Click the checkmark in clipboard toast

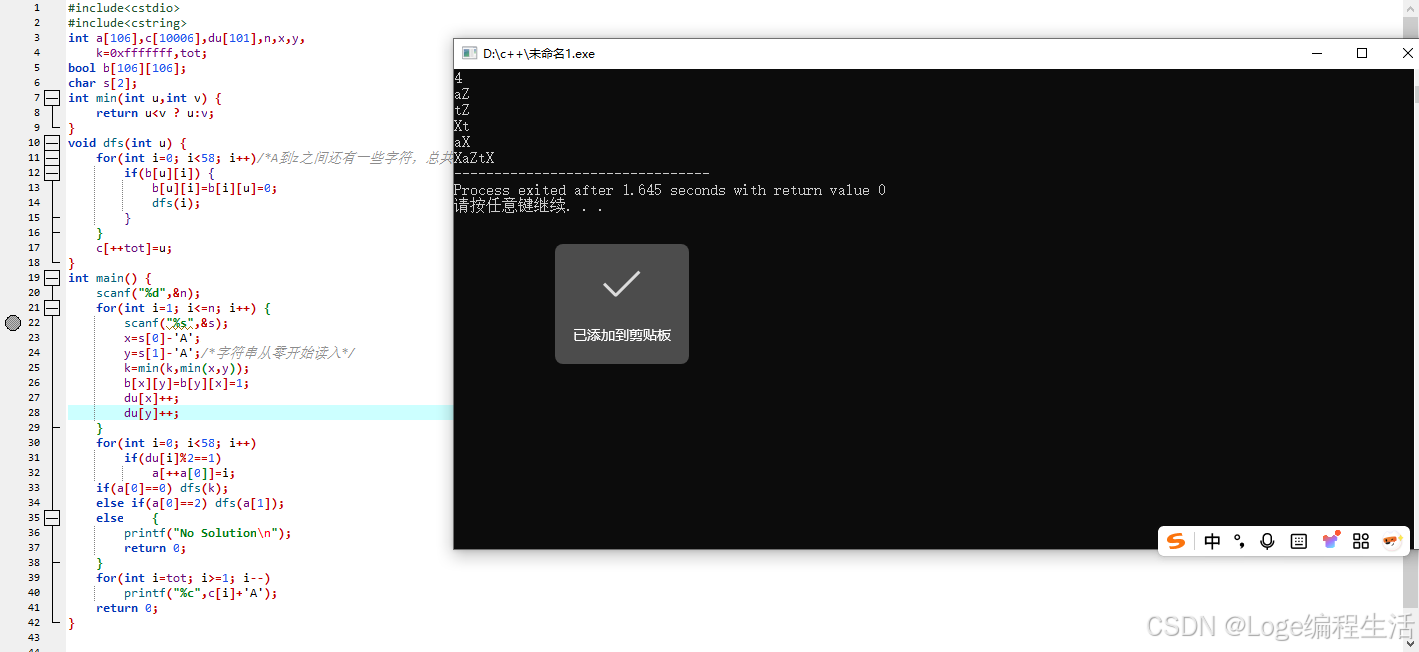point(621,285)
